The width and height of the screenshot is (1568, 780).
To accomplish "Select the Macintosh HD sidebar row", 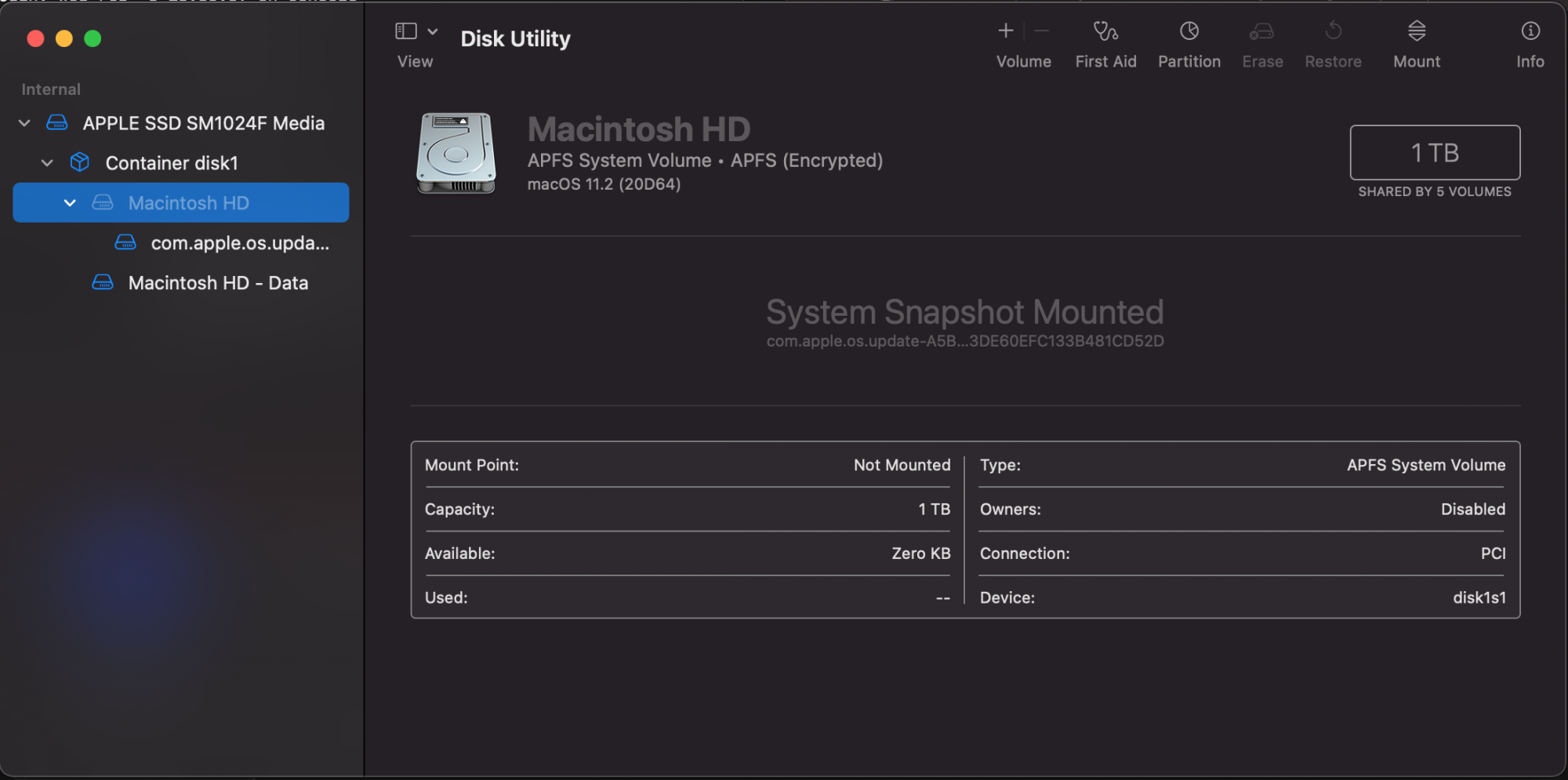I will pyautogui.click(x=181, y=203).
